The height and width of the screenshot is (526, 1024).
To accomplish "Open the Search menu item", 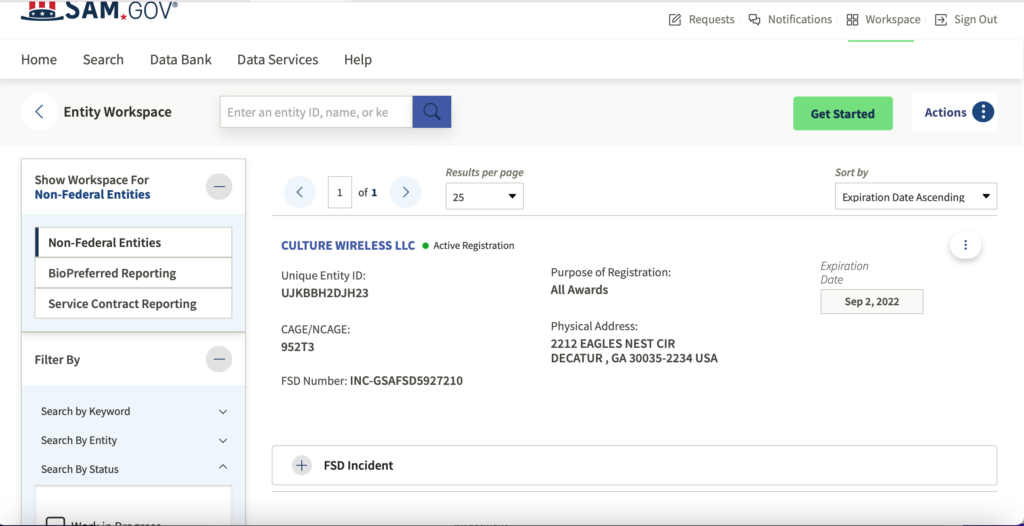I will click(x=103, y=59).
